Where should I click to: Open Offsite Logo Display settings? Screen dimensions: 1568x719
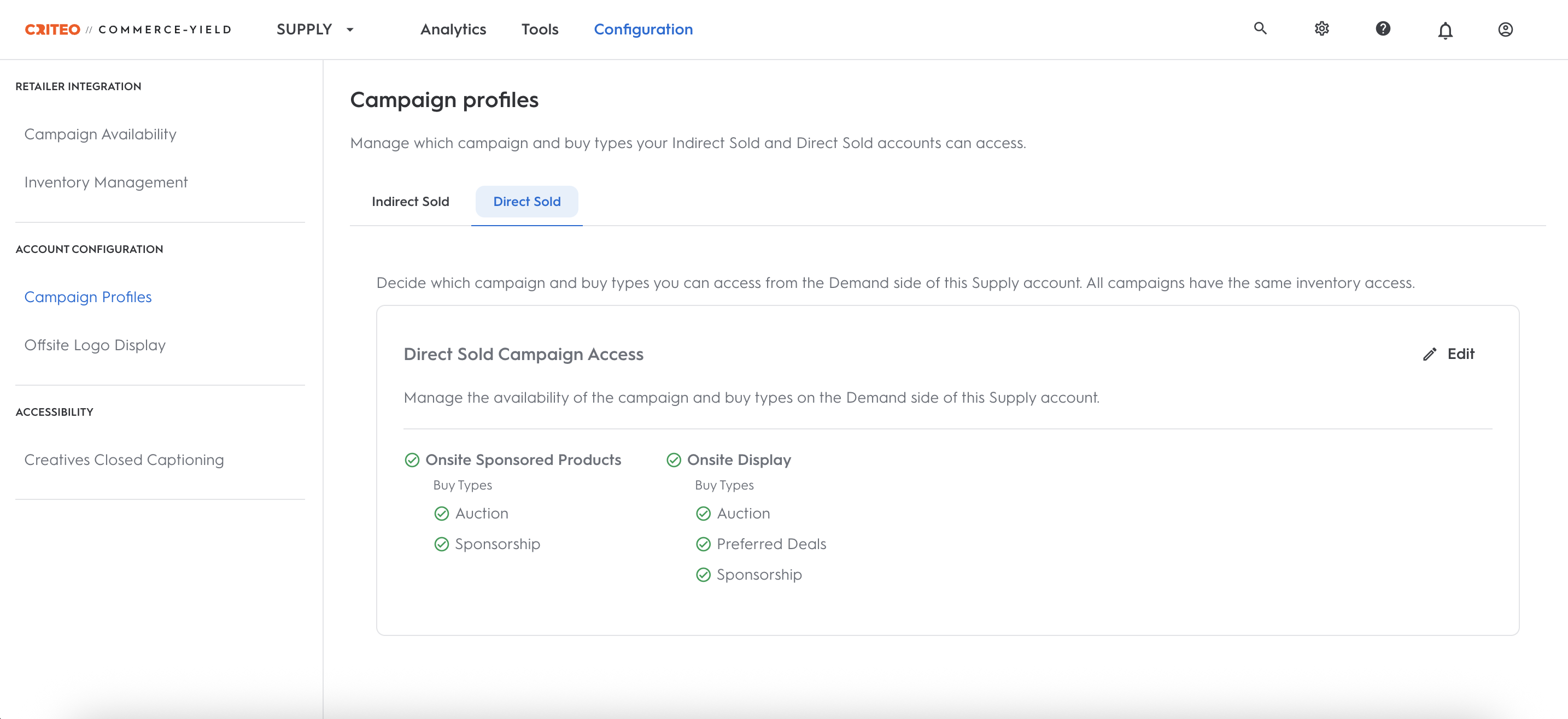95,345
